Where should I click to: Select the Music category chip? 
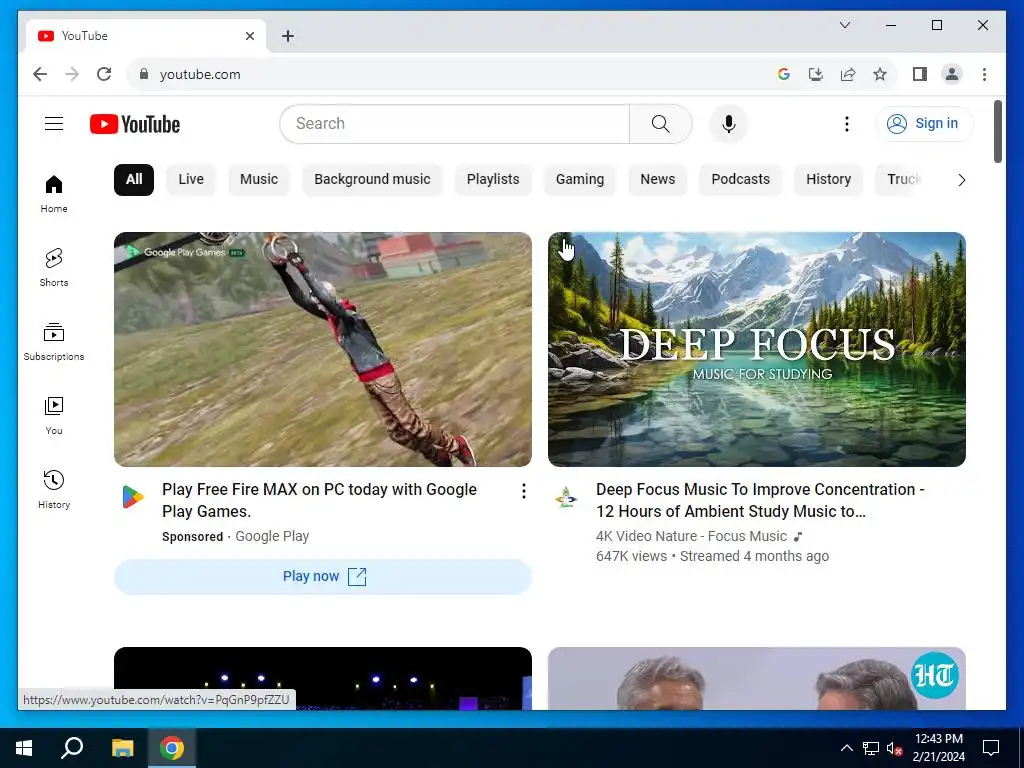coord(259,180)
